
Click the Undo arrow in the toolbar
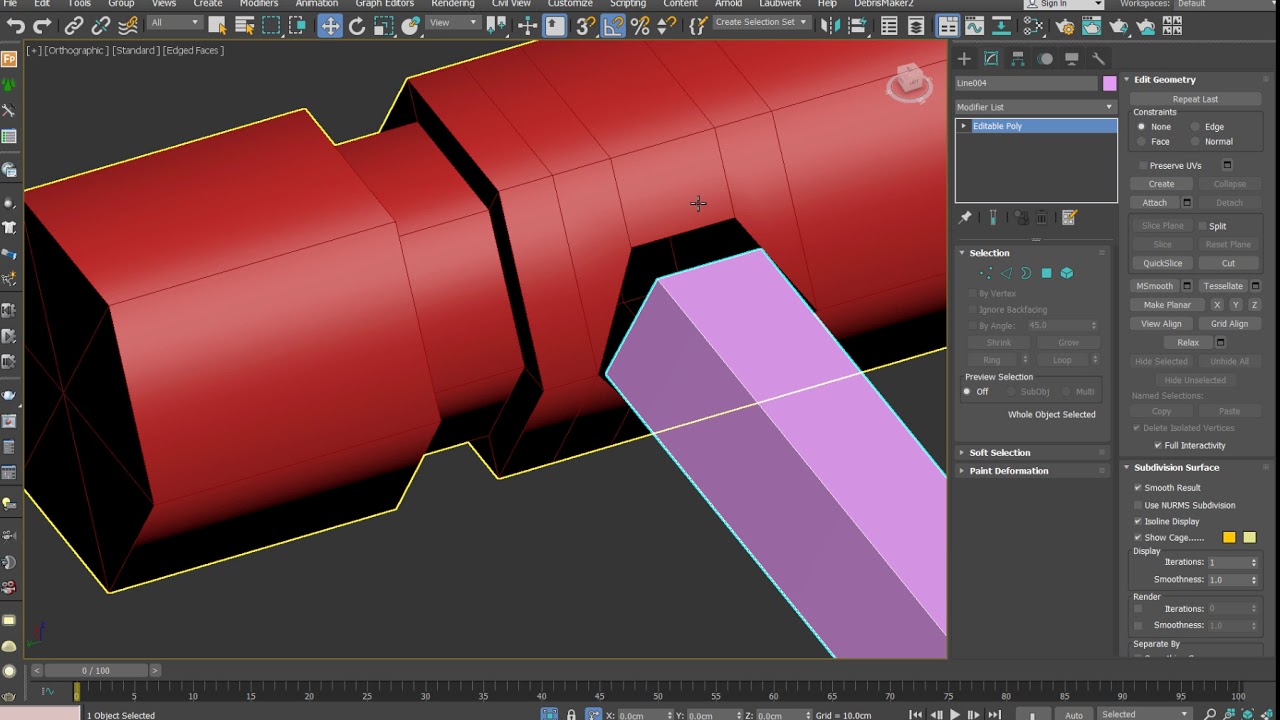16,26
